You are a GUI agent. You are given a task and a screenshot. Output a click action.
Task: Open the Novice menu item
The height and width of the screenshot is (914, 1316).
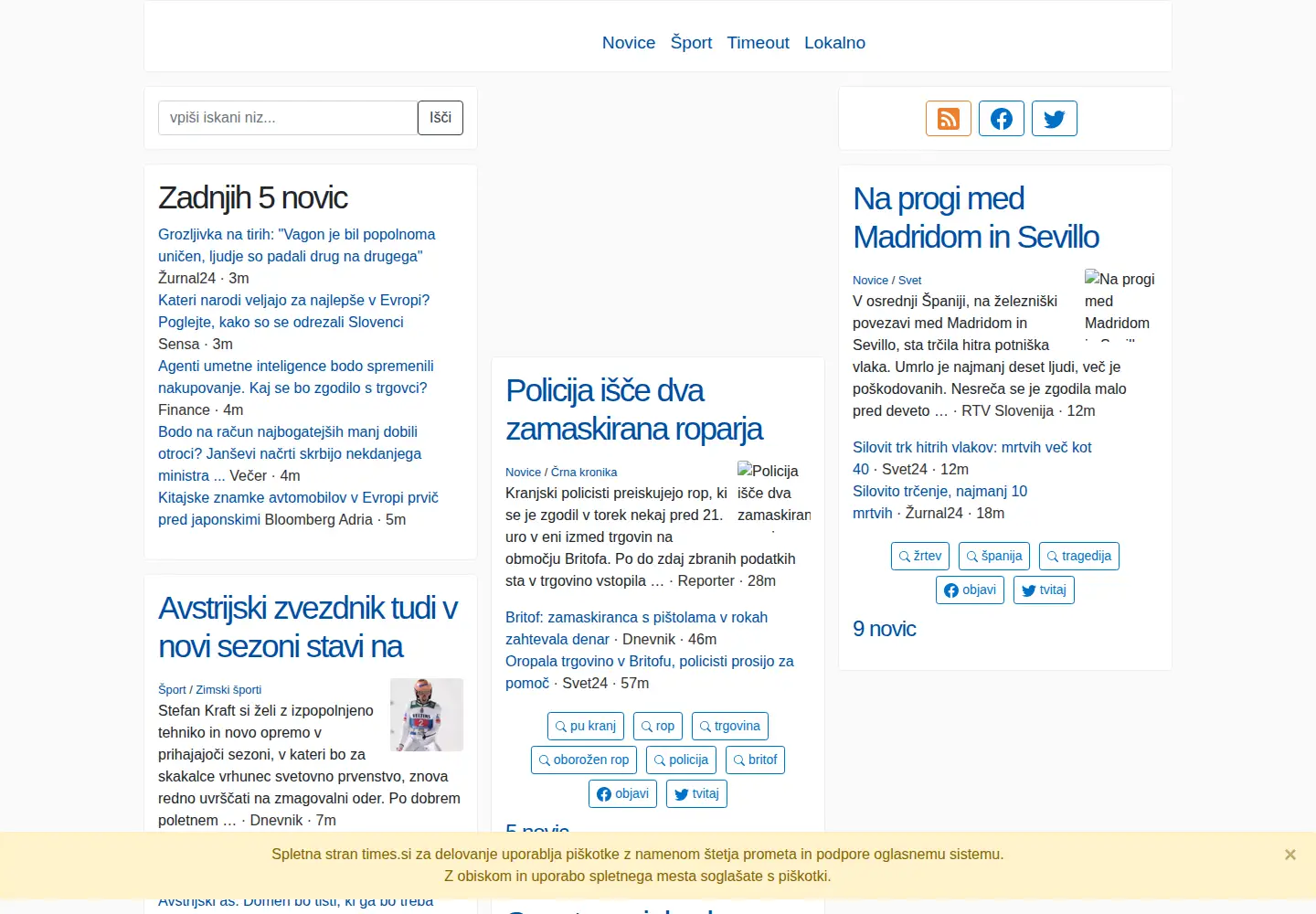(x=629, y=43)
